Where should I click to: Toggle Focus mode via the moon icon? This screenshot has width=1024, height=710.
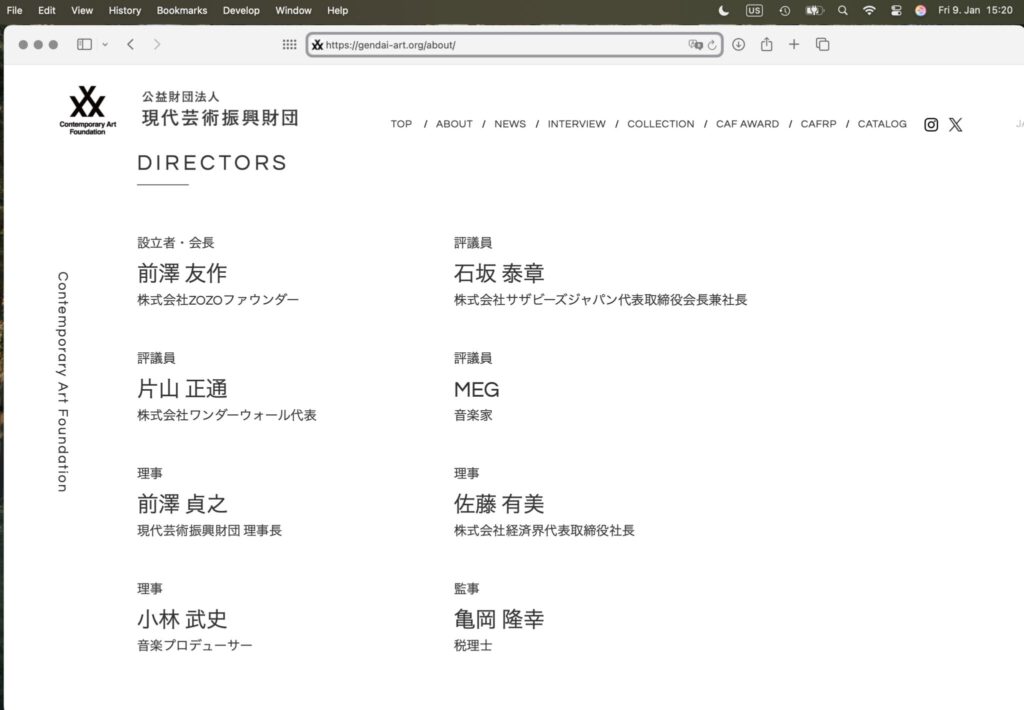[723, 10]
